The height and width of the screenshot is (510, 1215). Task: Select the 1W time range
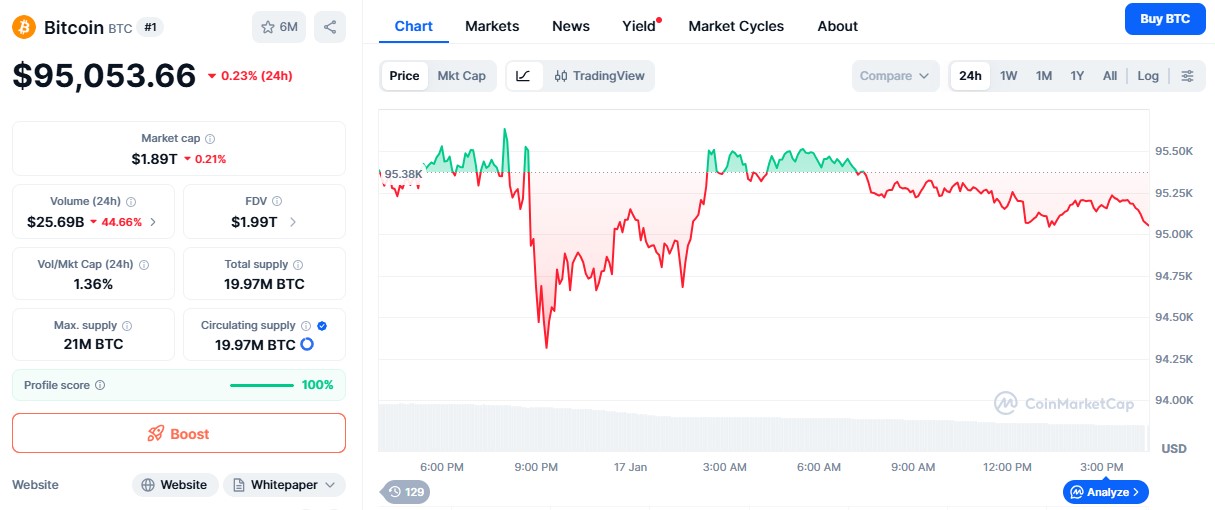coord(1009,76)
